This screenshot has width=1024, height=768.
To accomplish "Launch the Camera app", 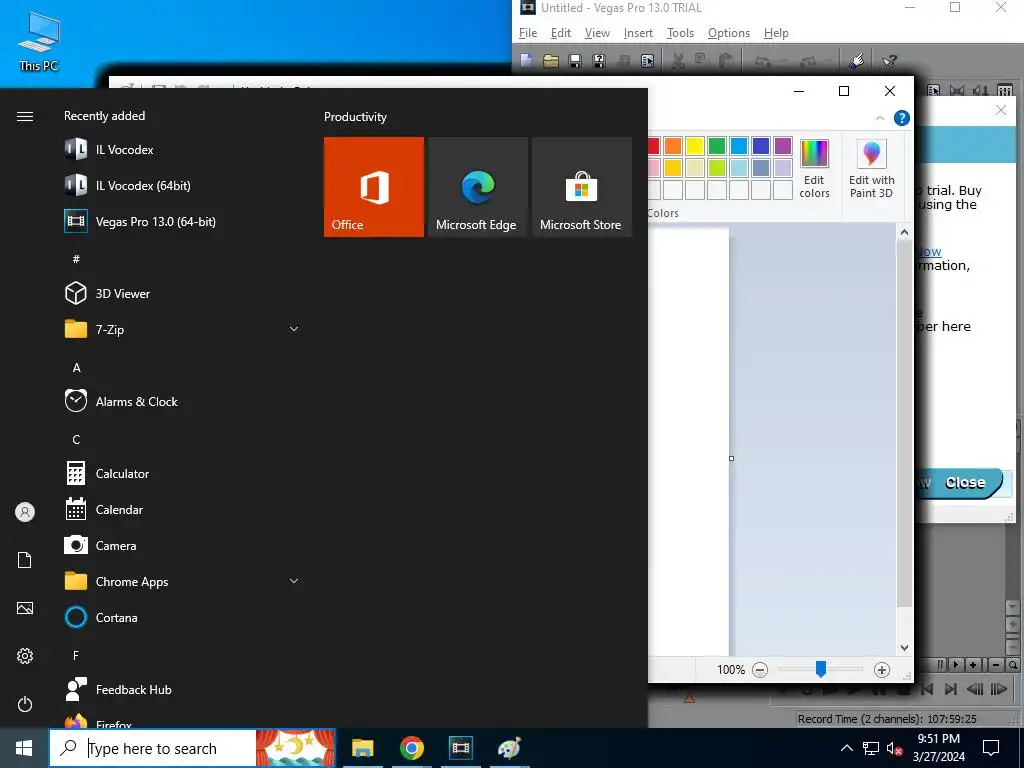I will pos(182,545).
